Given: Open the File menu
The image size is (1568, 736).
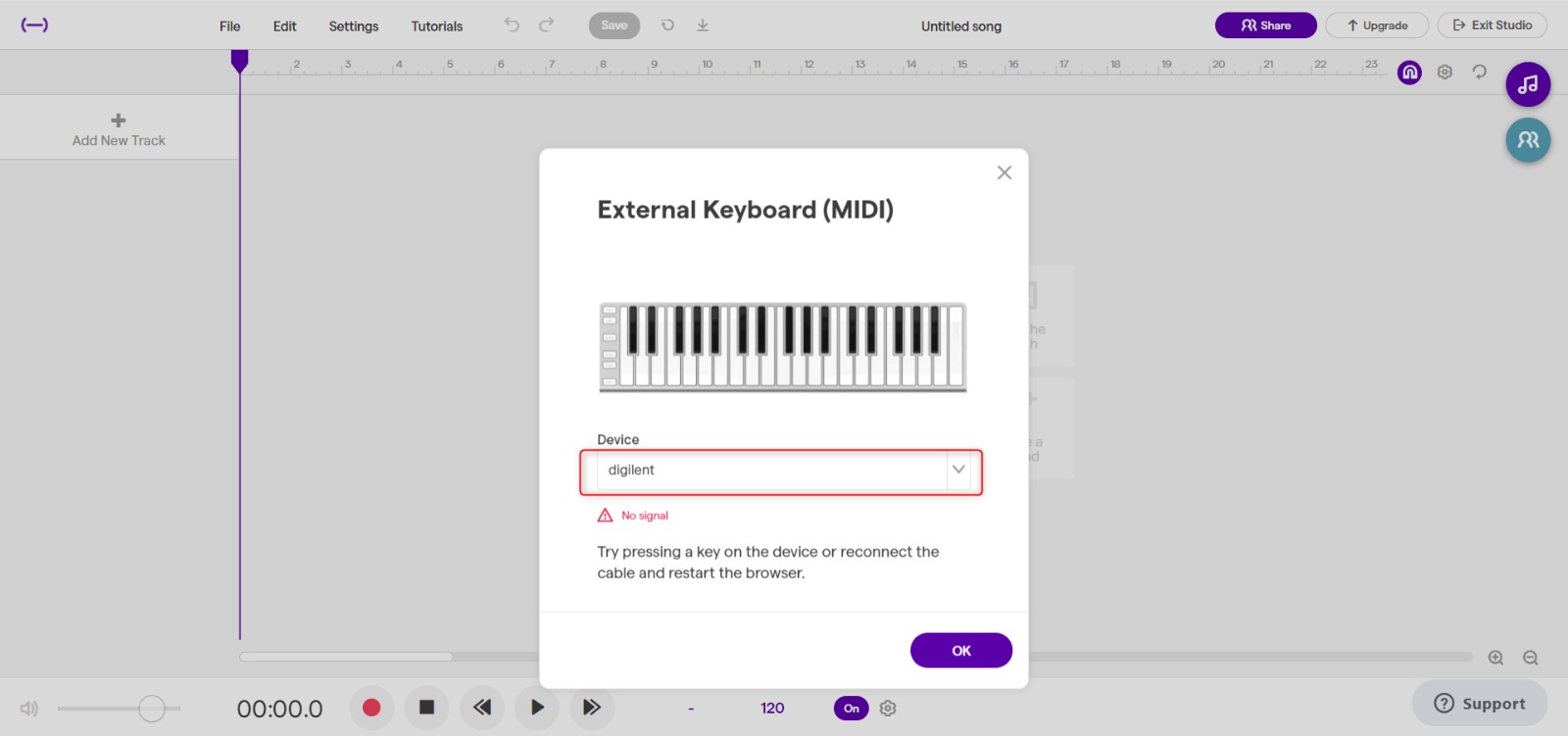Looking at the screenshot, I should click(x=230, y=26).
